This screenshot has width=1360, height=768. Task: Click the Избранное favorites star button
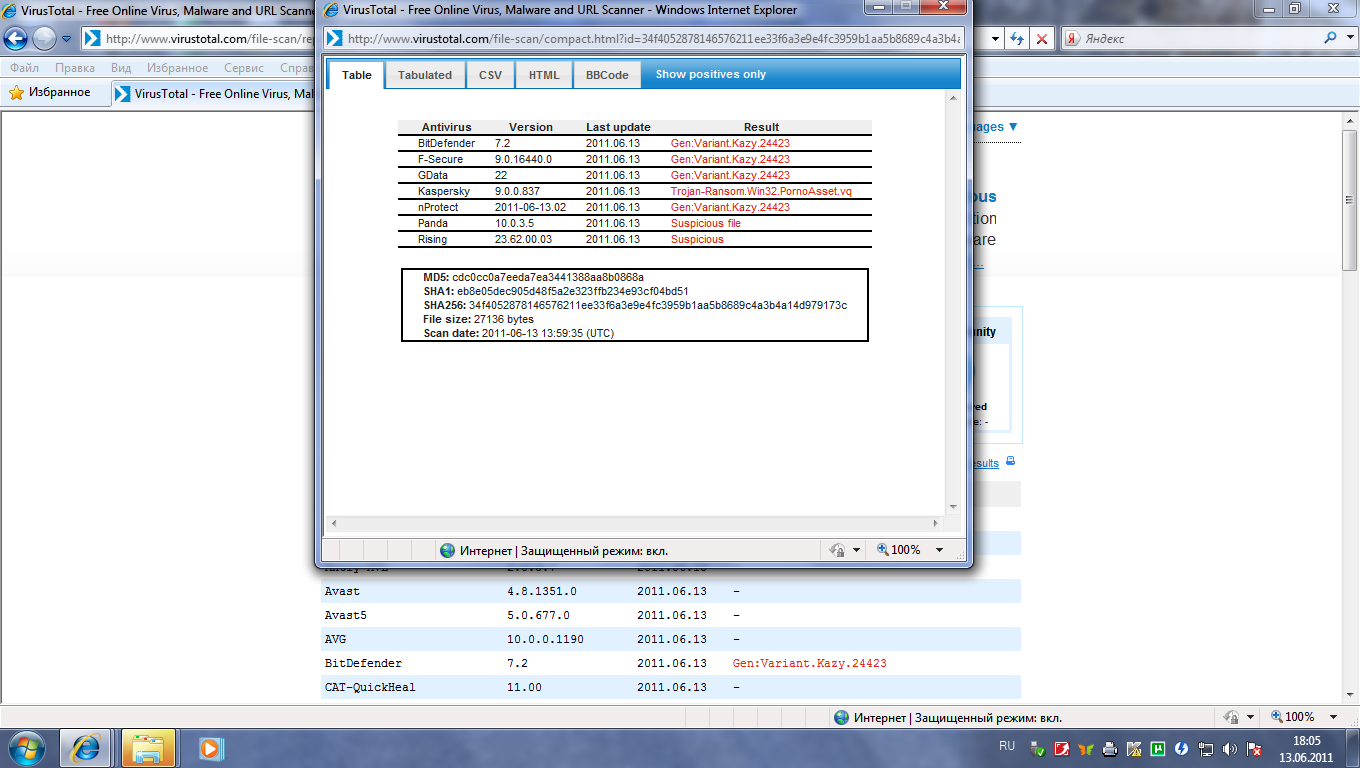[x=50, y=93]
